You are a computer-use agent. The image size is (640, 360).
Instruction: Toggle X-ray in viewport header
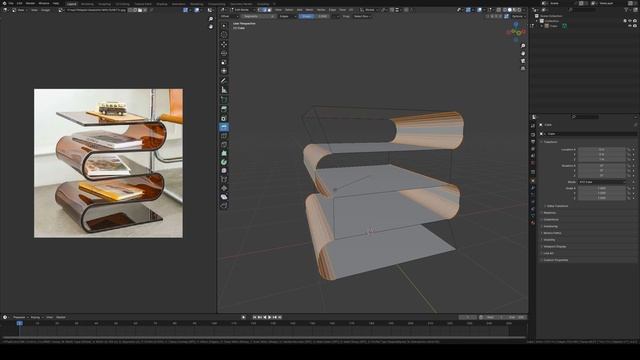[499, 10]
